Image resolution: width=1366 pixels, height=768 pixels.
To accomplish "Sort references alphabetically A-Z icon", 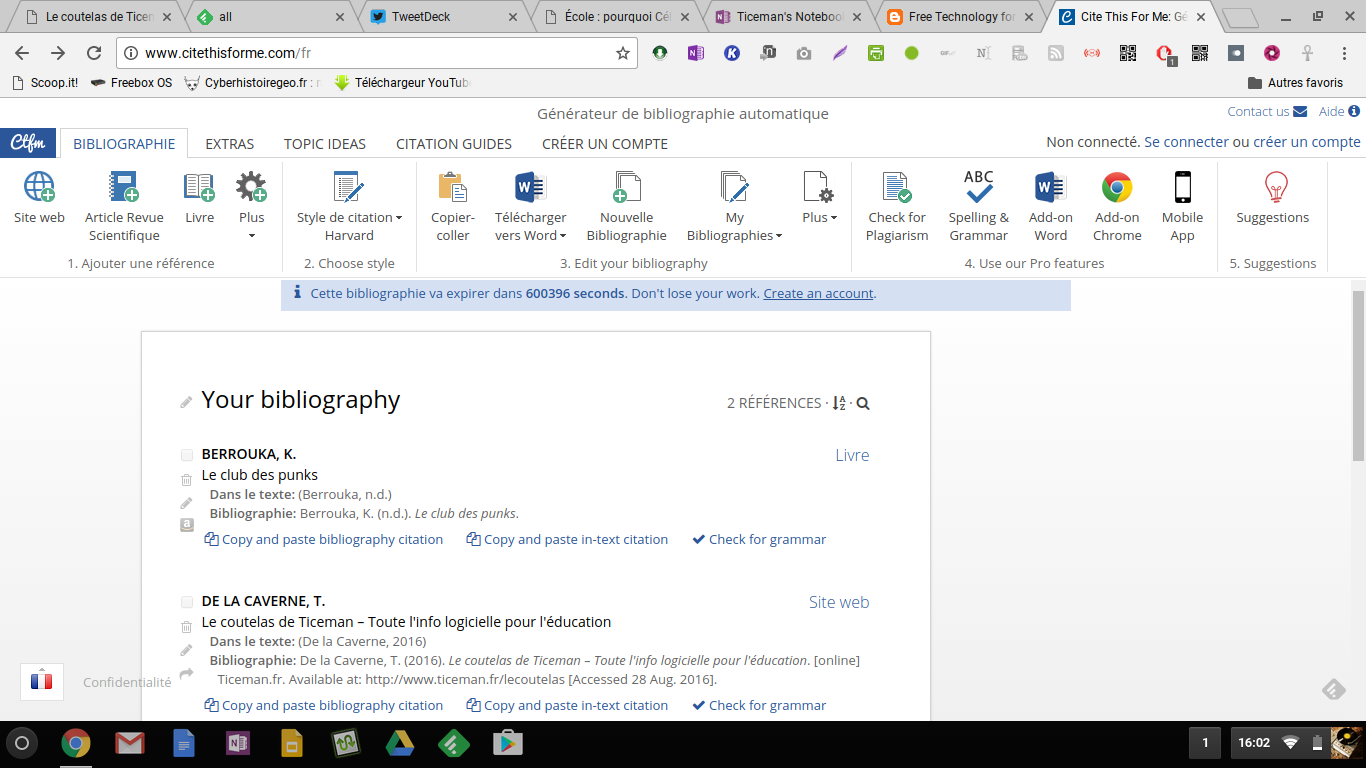I will click(840, 403).
